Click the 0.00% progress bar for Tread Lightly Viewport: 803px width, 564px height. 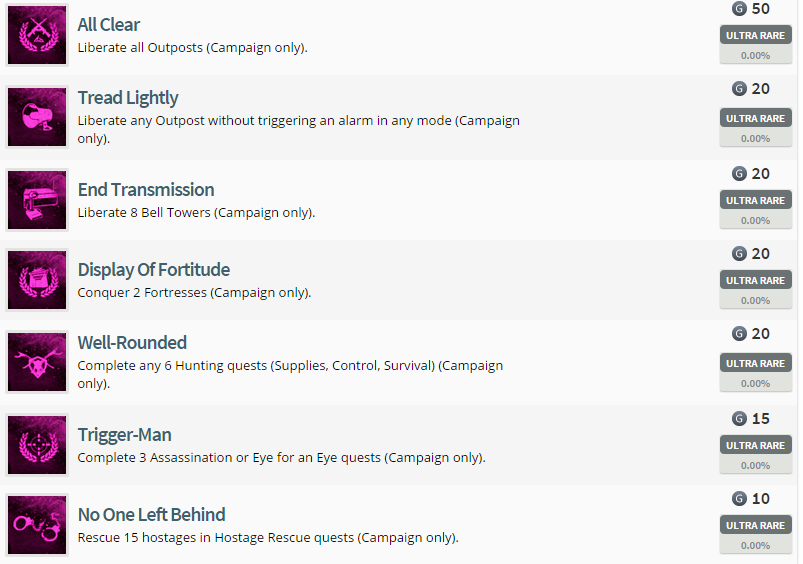(x=755, y=138)
